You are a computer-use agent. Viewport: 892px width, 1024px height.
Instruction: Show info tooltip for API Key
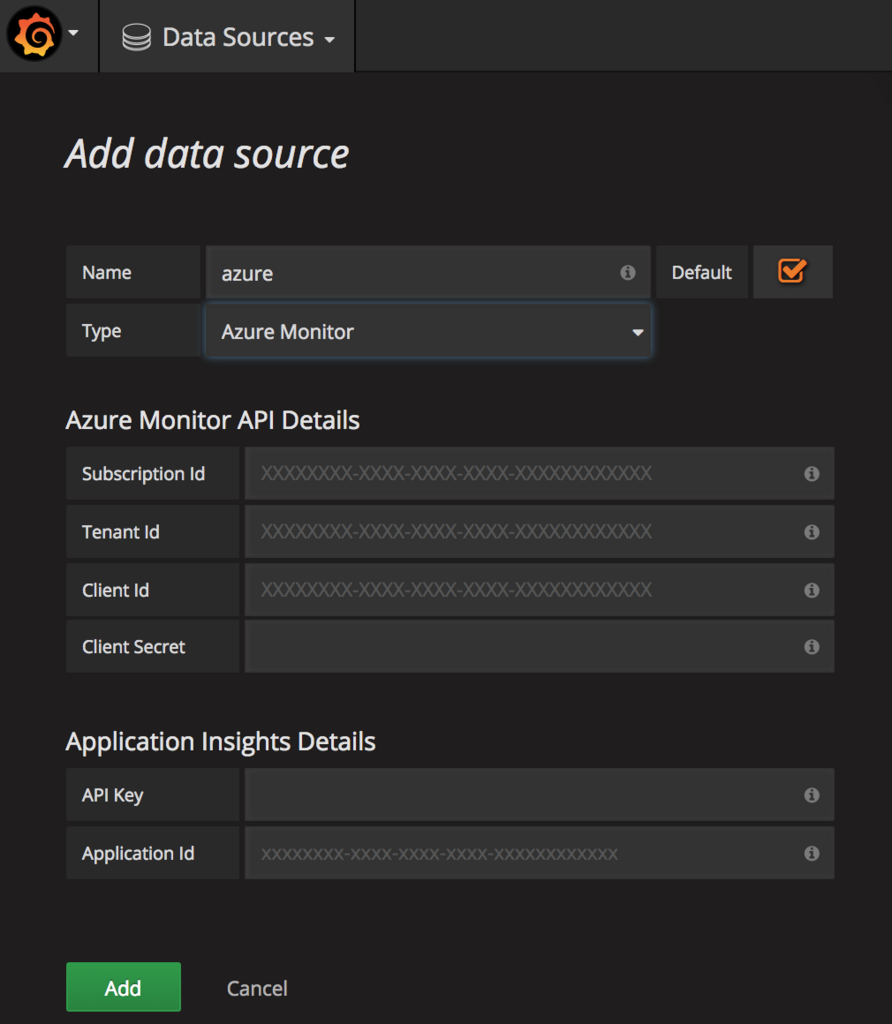[x=812, y=795]
